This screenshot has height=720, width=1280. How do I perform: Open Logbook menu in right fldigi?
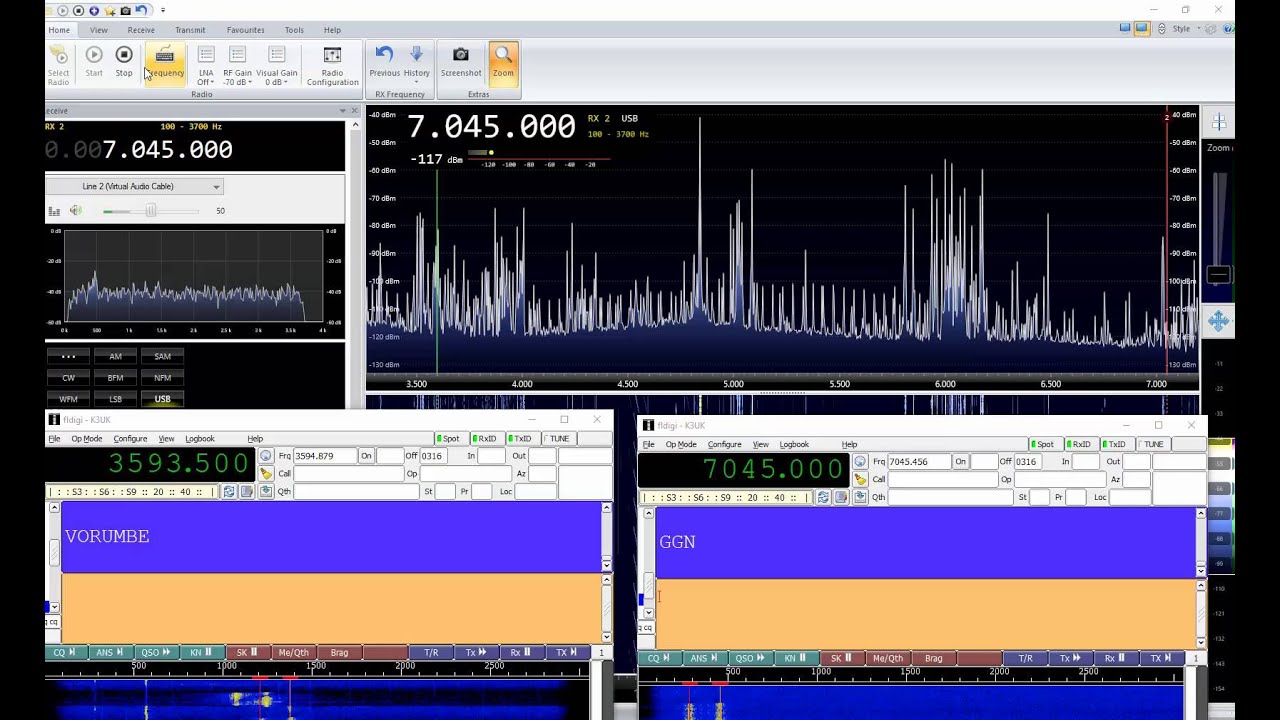[794, 444]
